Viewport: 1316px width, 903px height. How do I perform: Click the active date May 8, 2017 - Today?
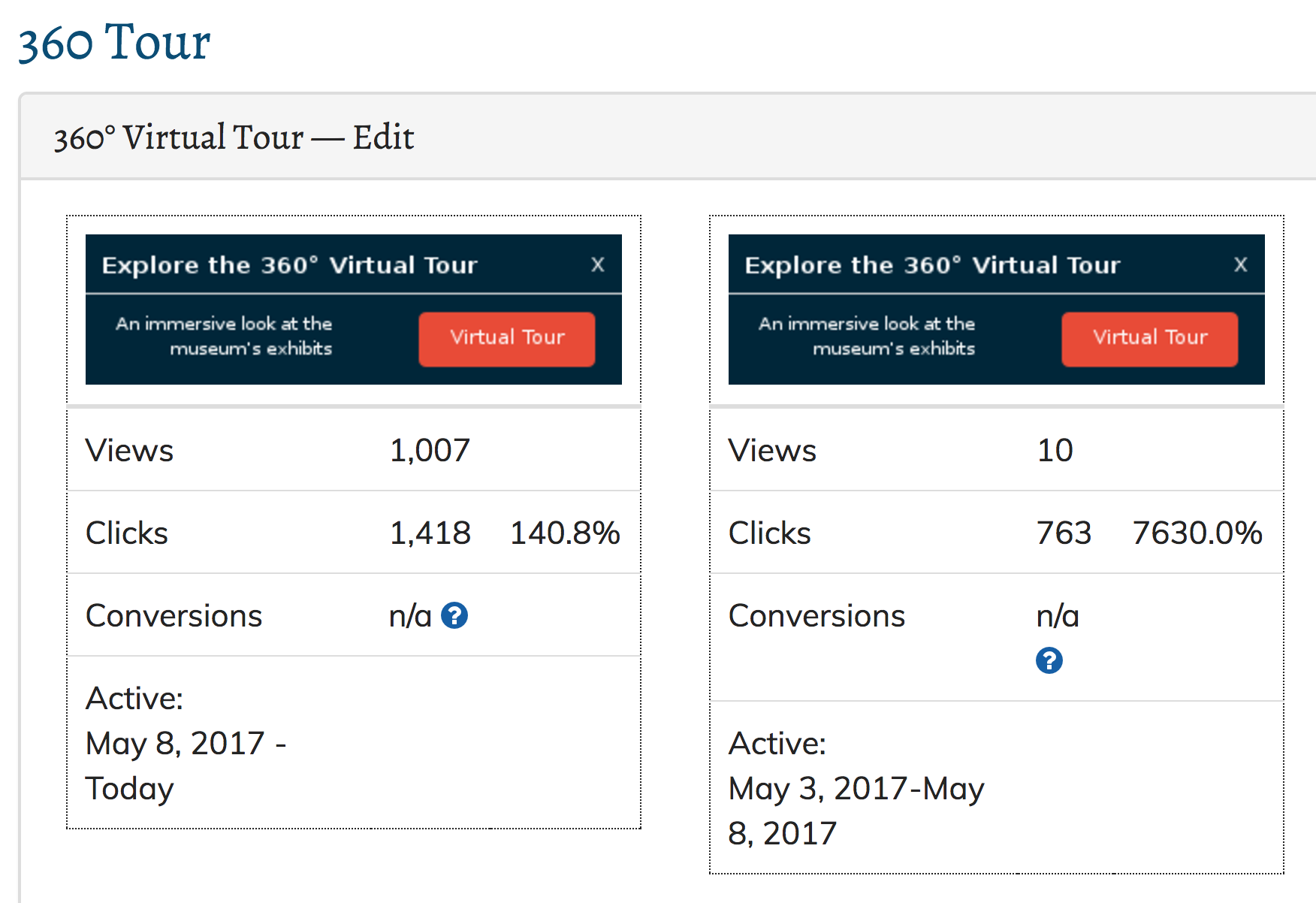[x=186, y=766]
